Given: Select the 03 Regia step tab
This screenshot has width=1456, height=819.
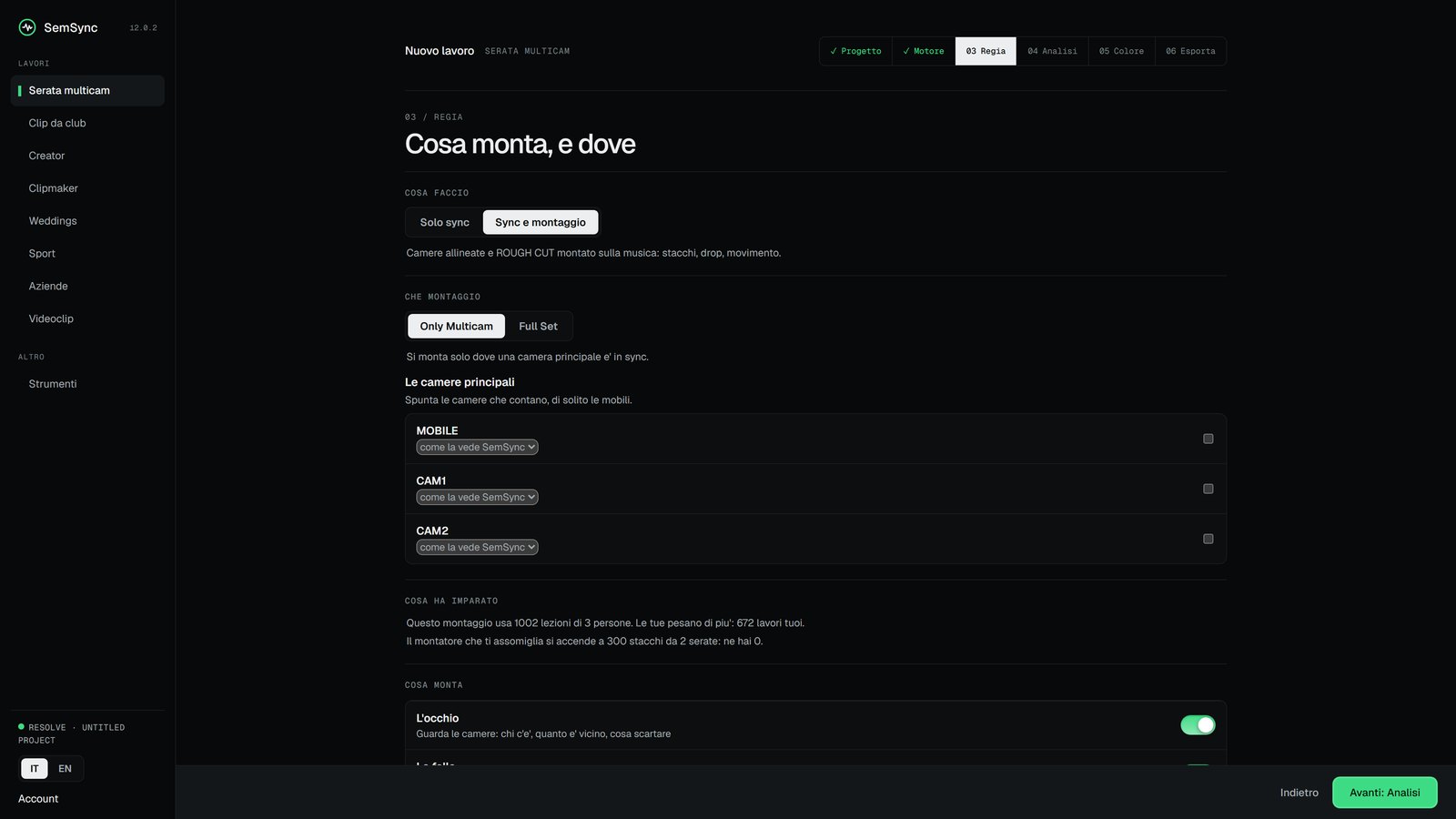Looking at the screenshot, I should coord(986,51).
